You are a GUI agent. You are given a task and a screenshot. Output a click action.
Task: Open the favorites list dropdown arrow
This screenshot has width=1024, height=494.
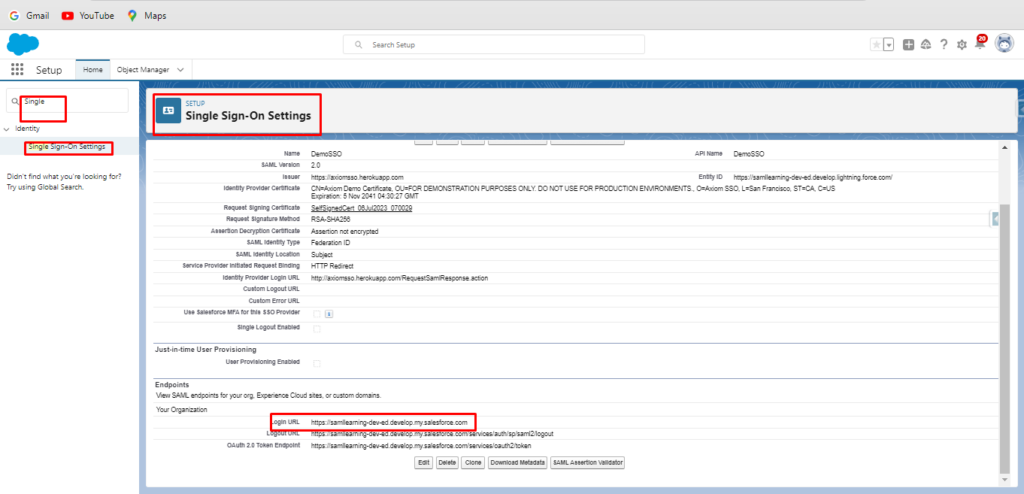(x=889, y=44)
